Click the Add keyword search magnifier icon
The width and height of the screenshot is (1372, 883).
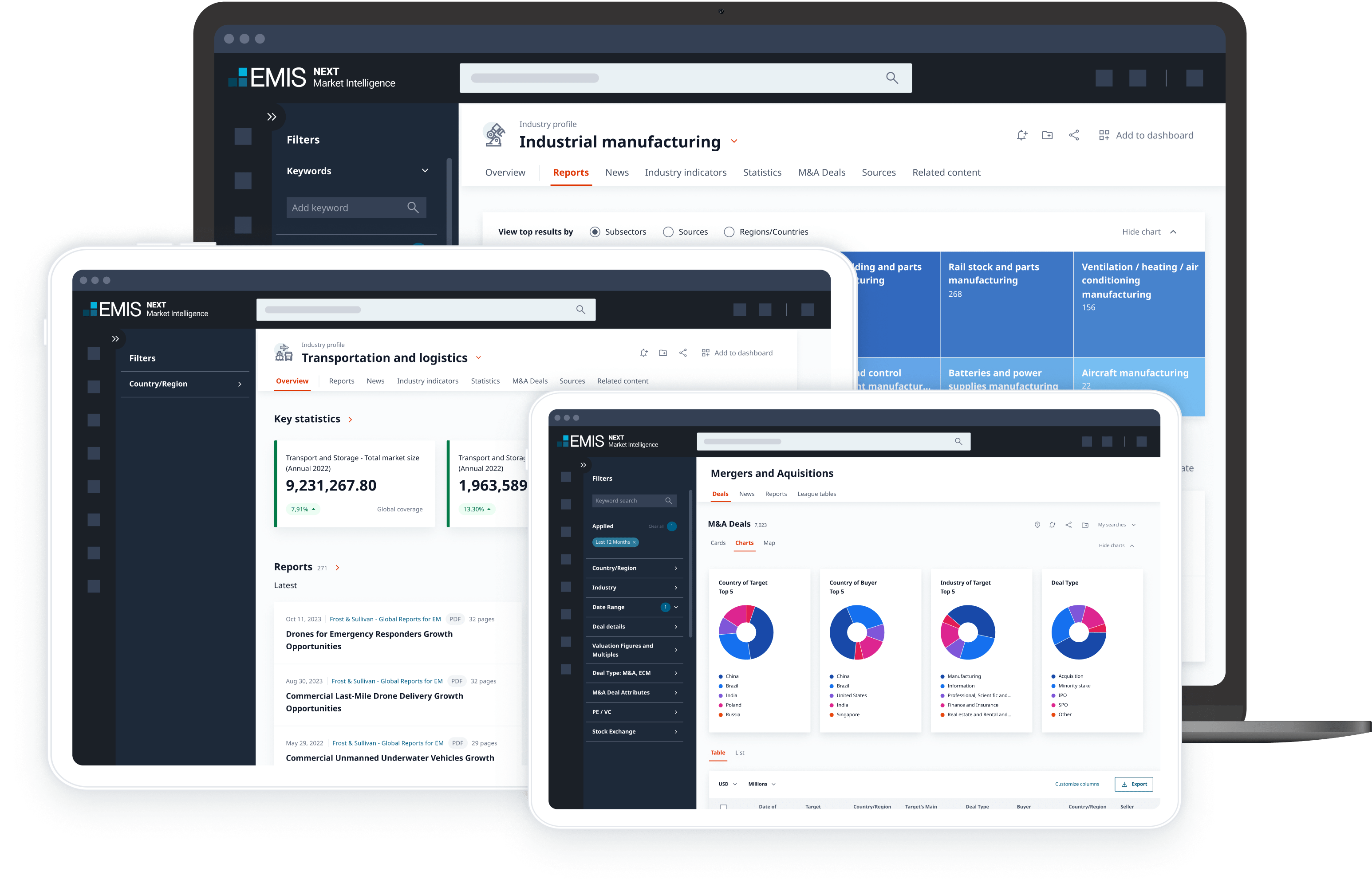tap(412, 208)
